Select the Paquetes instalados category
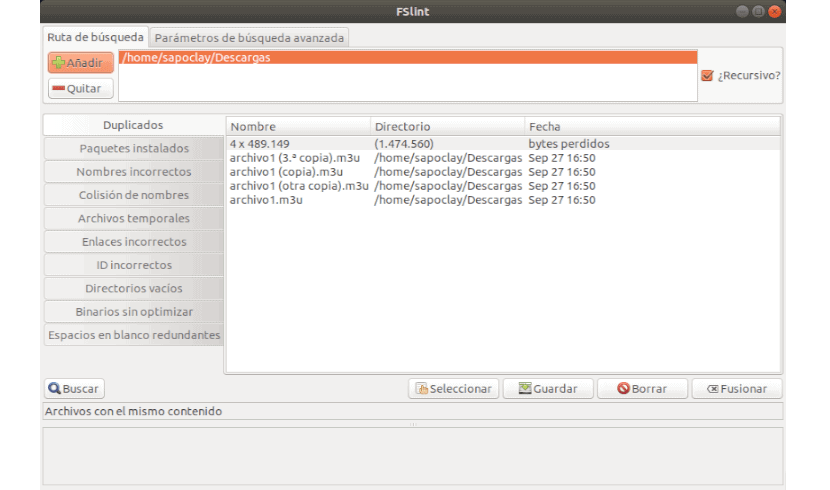Screen dimensions: 830x490 [x=134, y=148]
